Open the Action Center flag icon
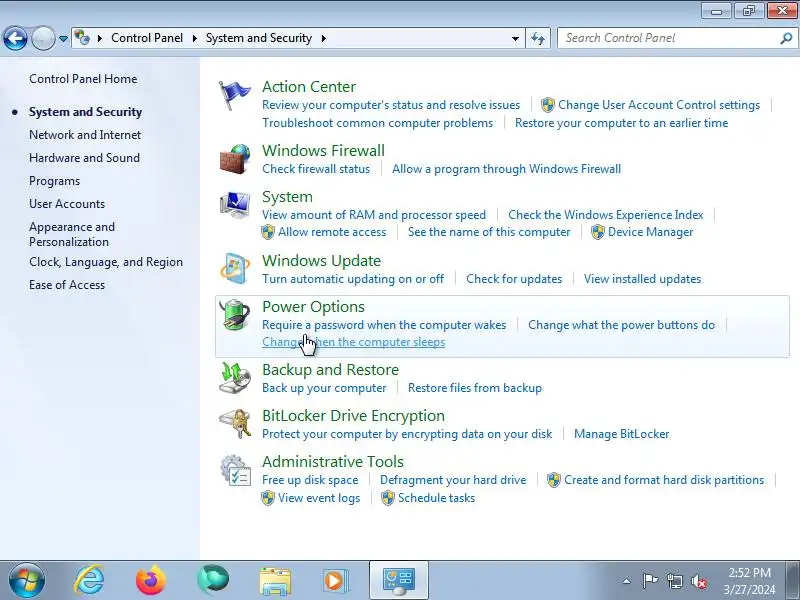 (235, 95)
